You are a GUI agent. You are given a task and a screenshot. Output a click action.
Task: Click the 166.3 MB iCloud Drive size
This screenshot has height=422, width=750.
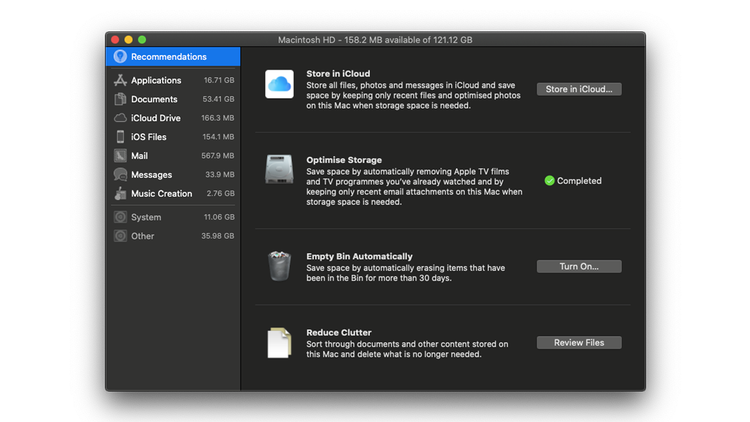218,118
